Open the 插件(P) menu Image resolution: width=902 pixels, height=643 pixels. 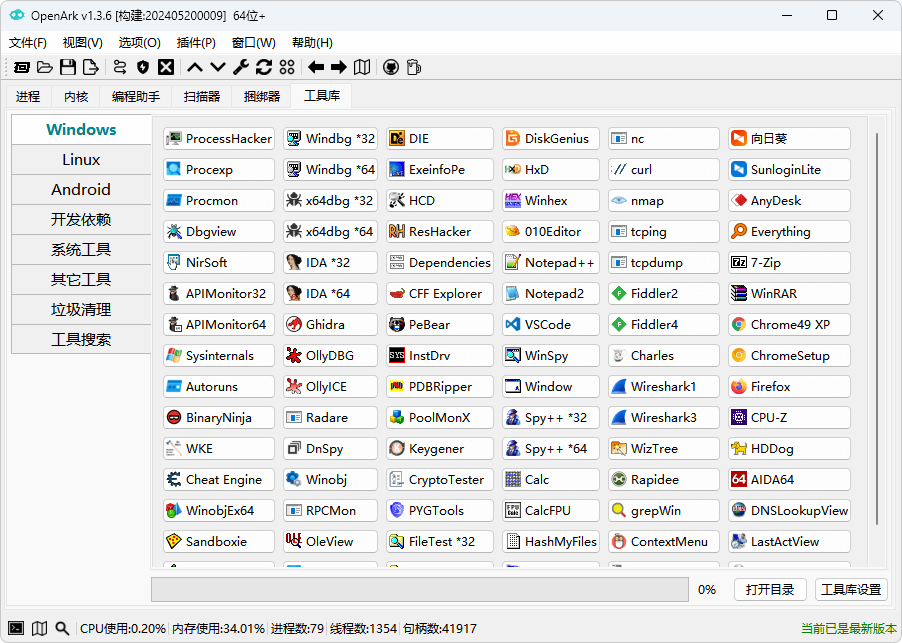[196, 43]
